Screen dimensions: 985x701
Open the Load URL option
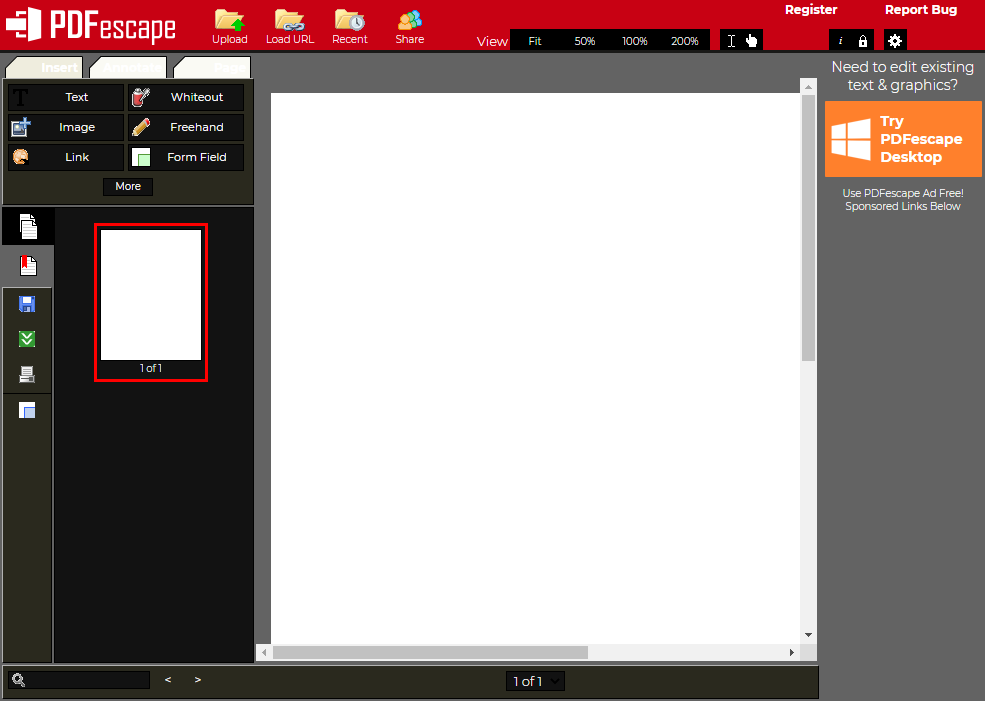[x=290, y=26]
